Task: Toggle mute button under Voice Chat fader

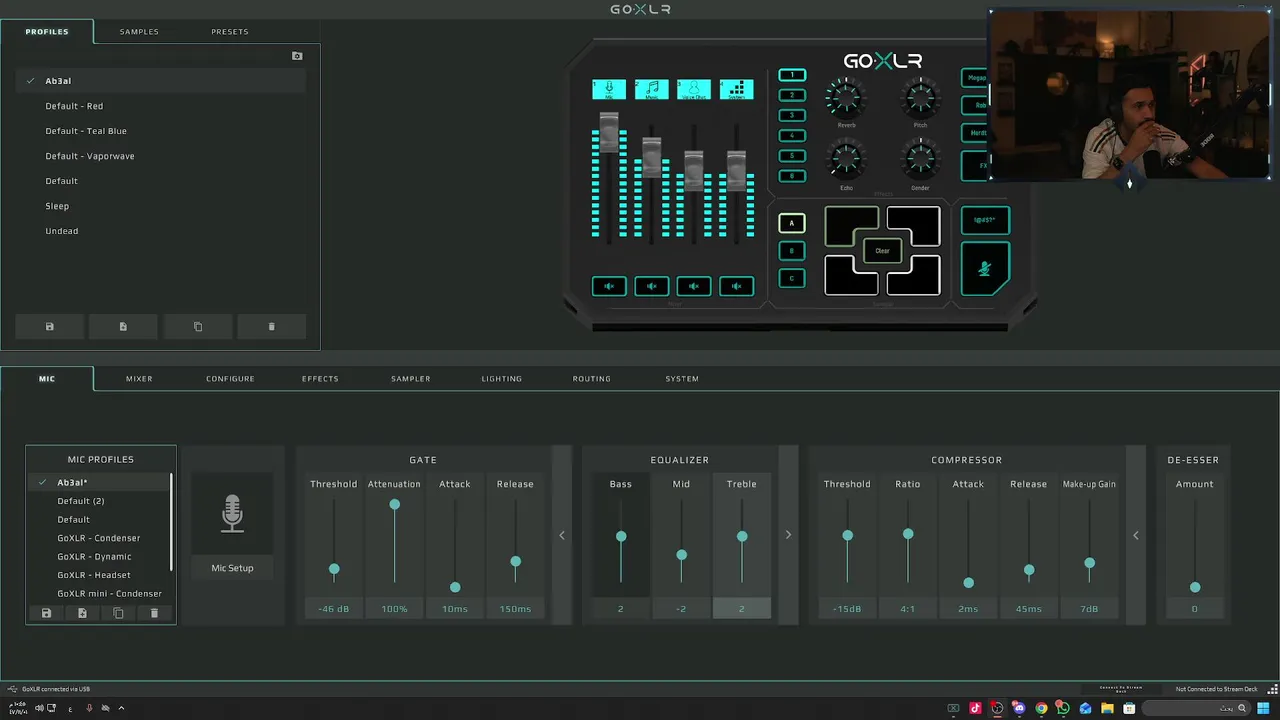Action: (x=694, y=287)
